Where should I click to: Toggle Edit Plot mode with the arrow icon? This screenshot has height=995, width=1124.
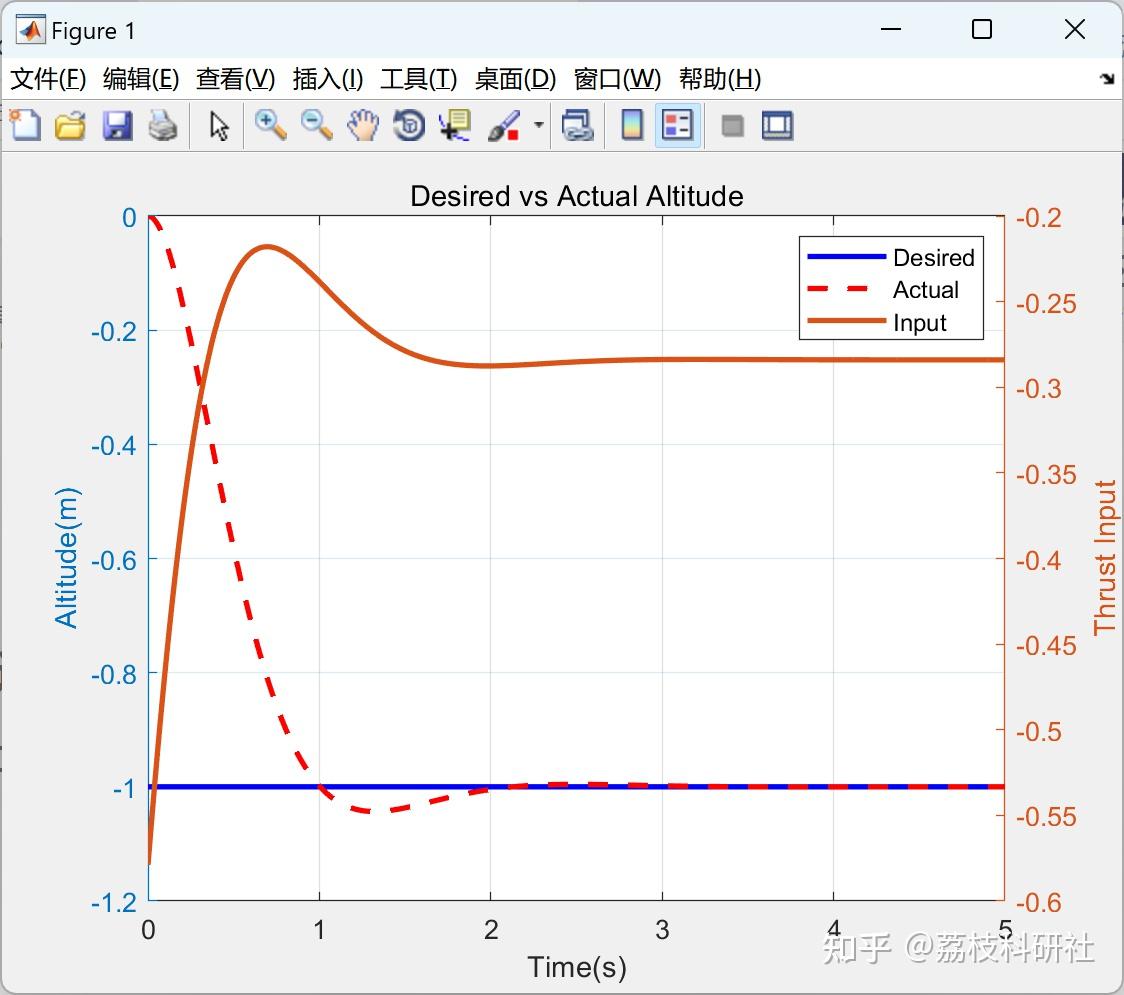click(217, 125)
